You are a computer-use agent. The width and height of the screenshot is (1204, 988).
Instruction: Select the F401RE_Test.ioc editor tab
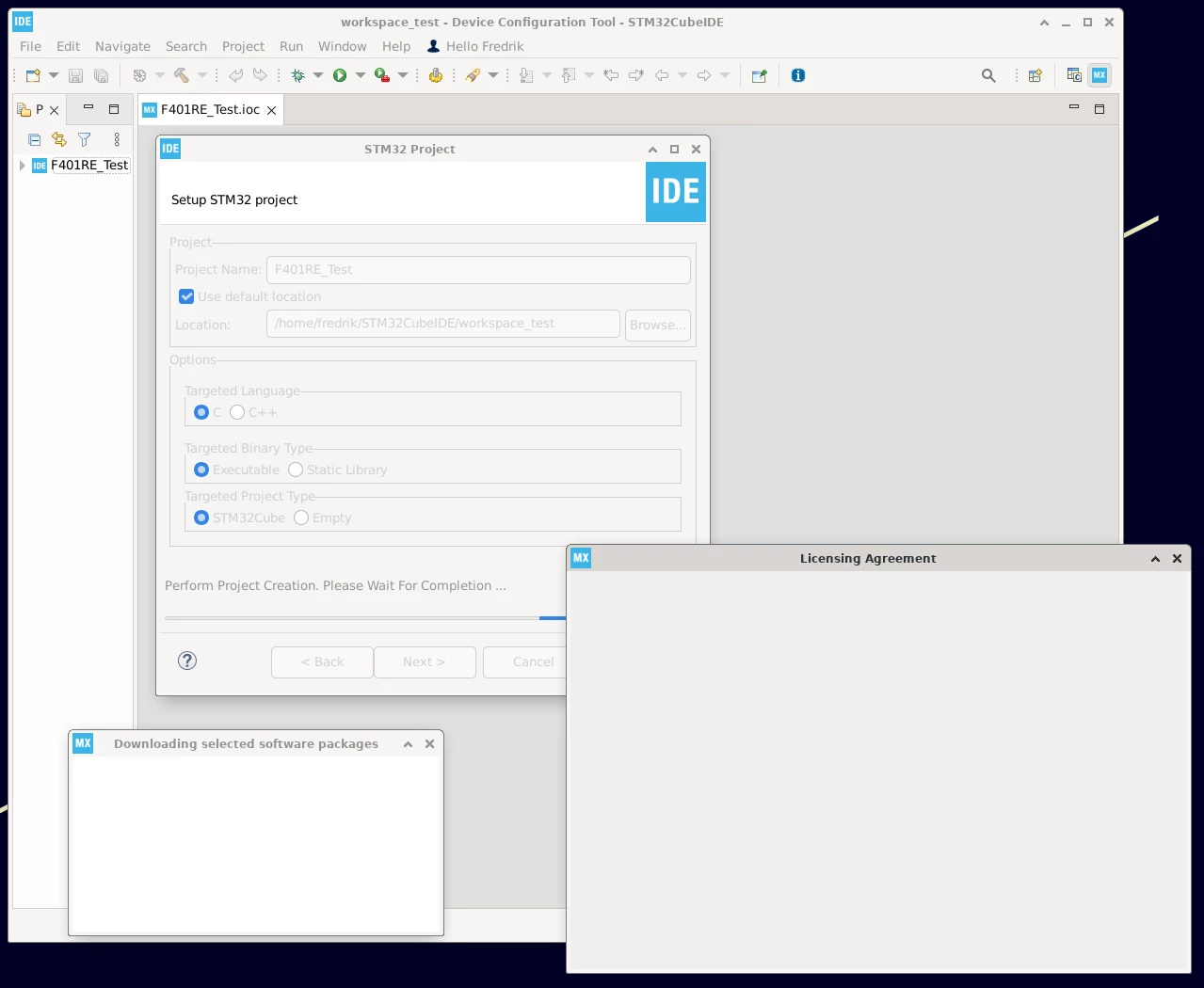pos(210,110)
